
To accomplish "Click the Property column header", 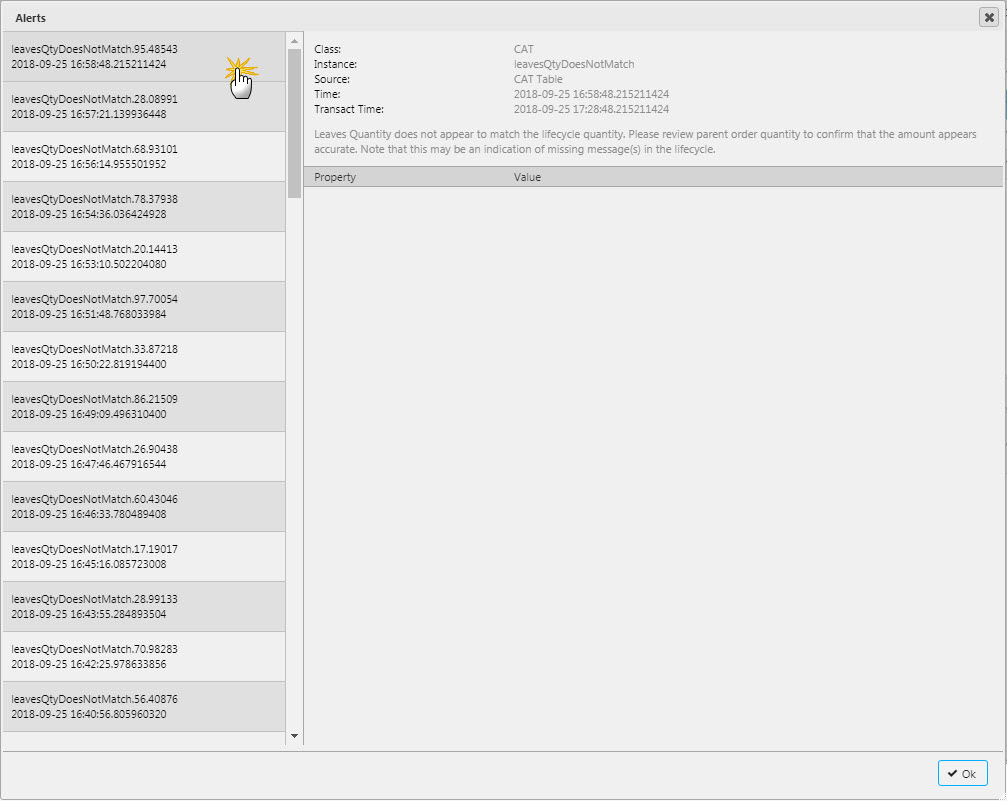I will coord(334,177).
